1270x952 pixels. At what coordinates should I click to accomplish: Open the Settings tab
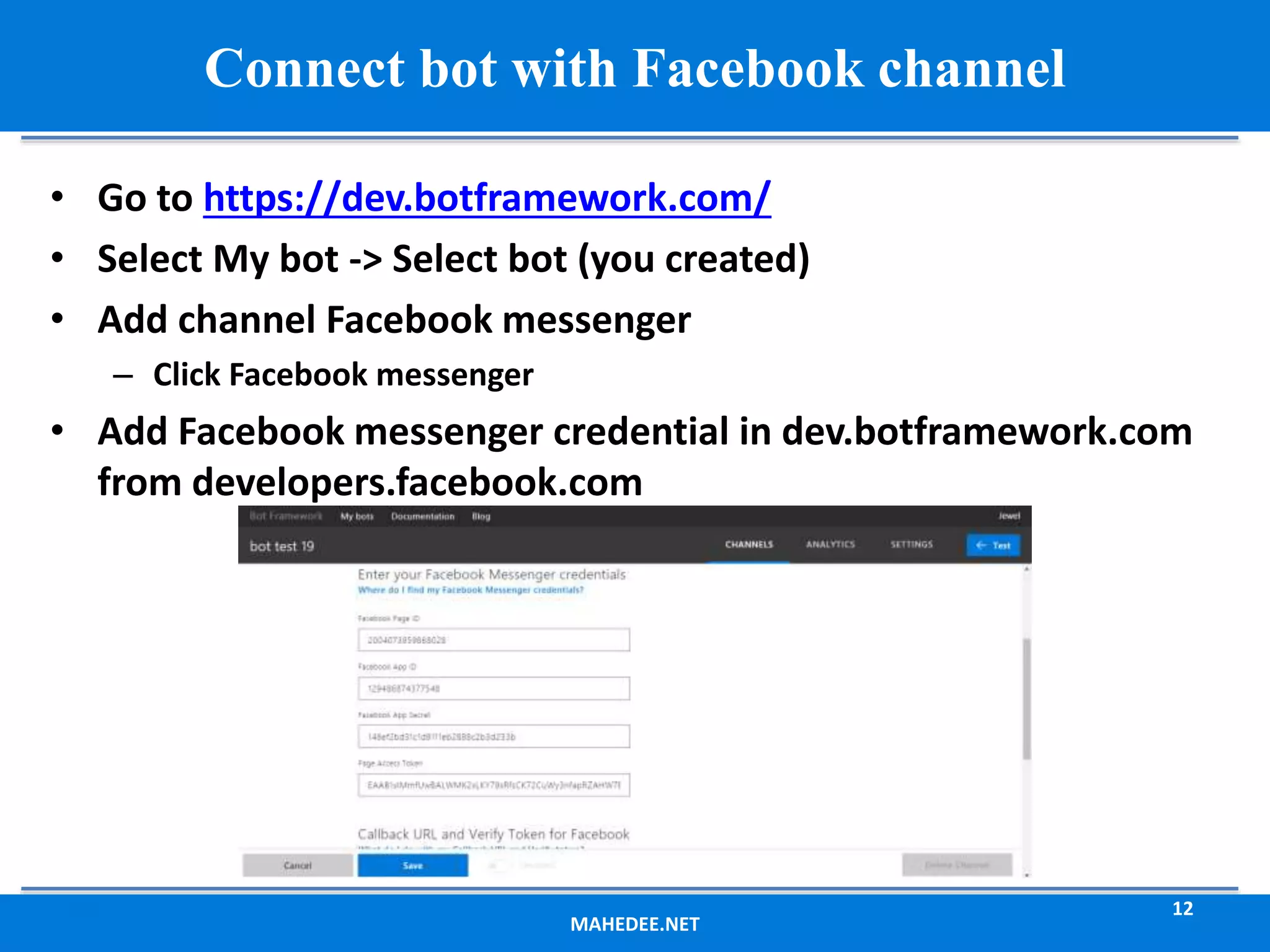(911, 544)
